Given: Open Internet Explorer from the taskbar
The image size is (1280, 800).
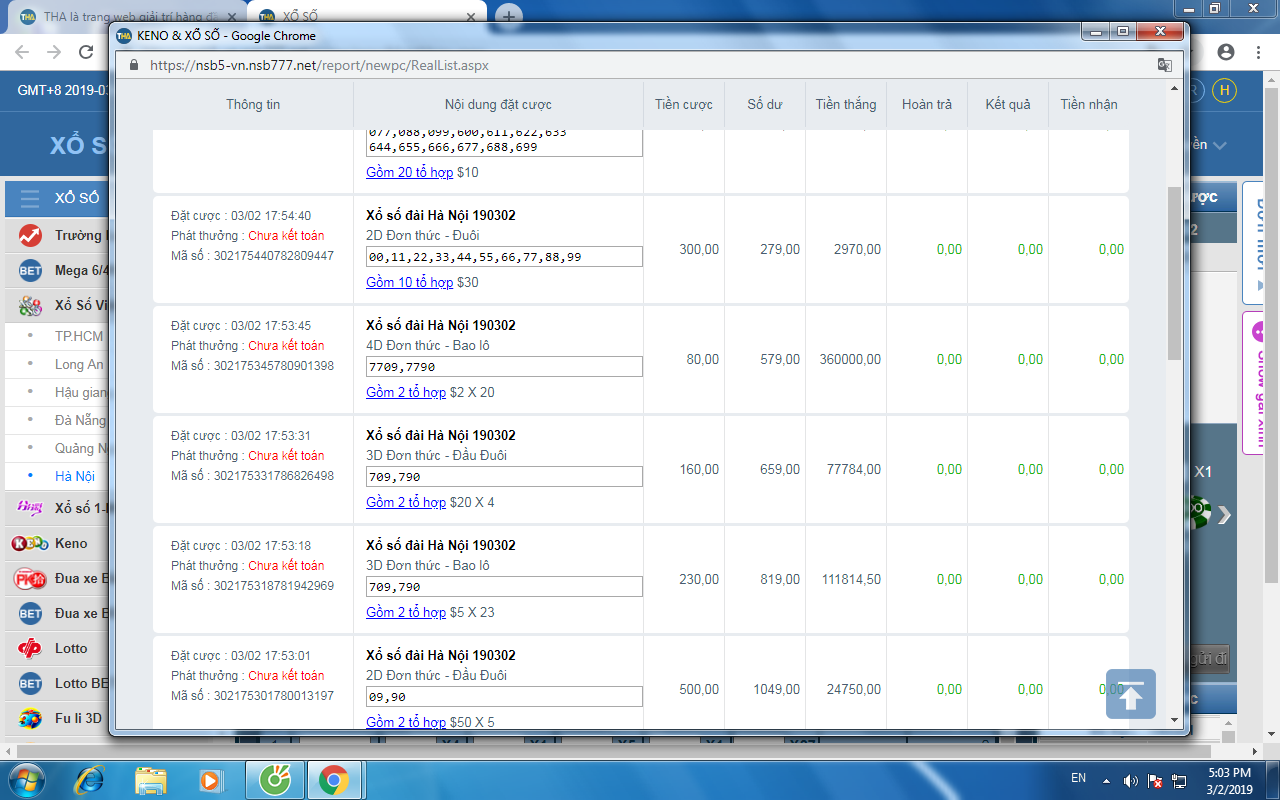Looking at the screenshot, I should (x=90, y=779).
